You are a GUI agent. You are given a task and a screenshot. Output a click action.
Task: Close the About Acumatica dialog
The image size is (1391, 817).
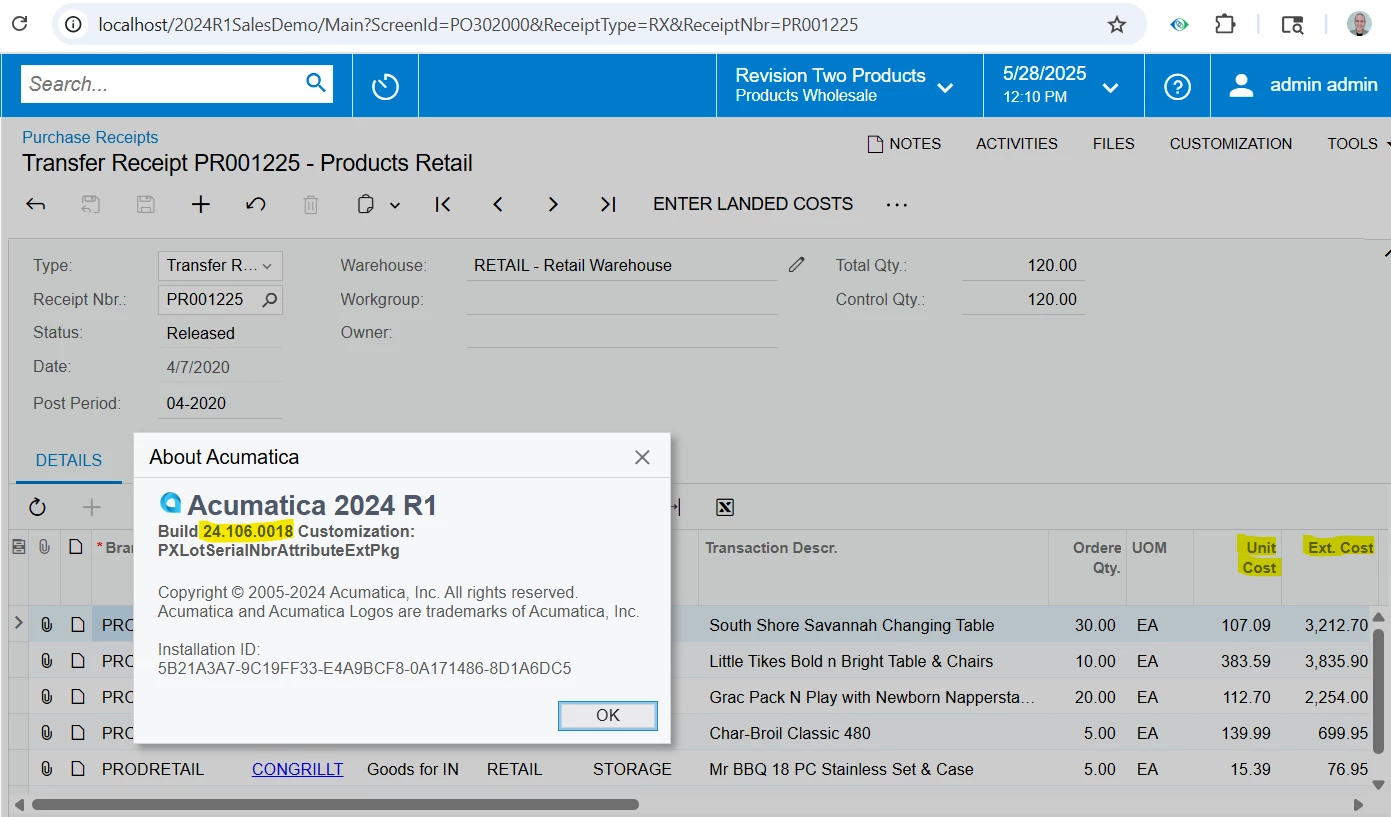[x=642, y=457]
